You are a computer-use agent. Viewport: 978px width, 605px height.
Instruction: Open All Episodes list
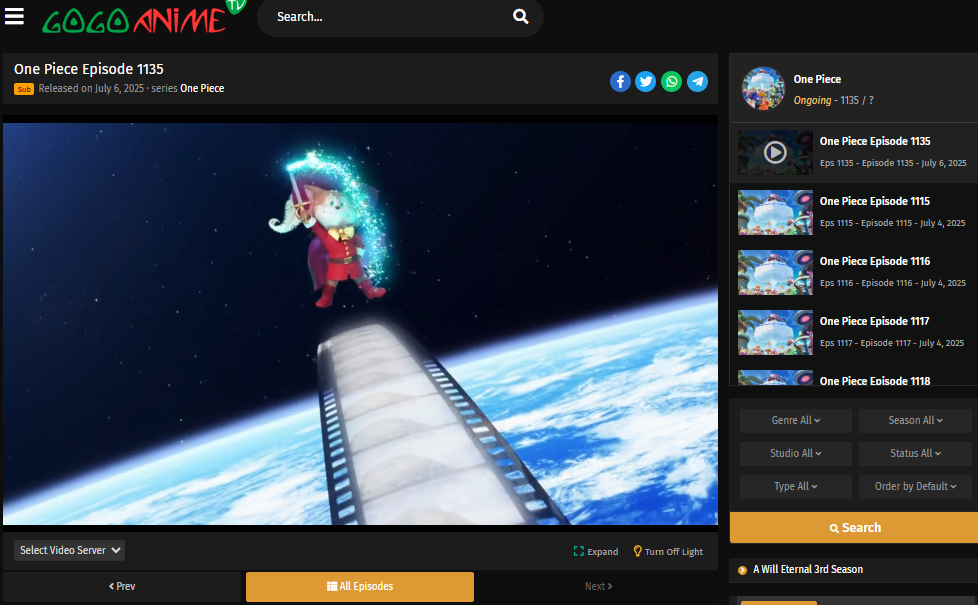(x=360, y=586)
